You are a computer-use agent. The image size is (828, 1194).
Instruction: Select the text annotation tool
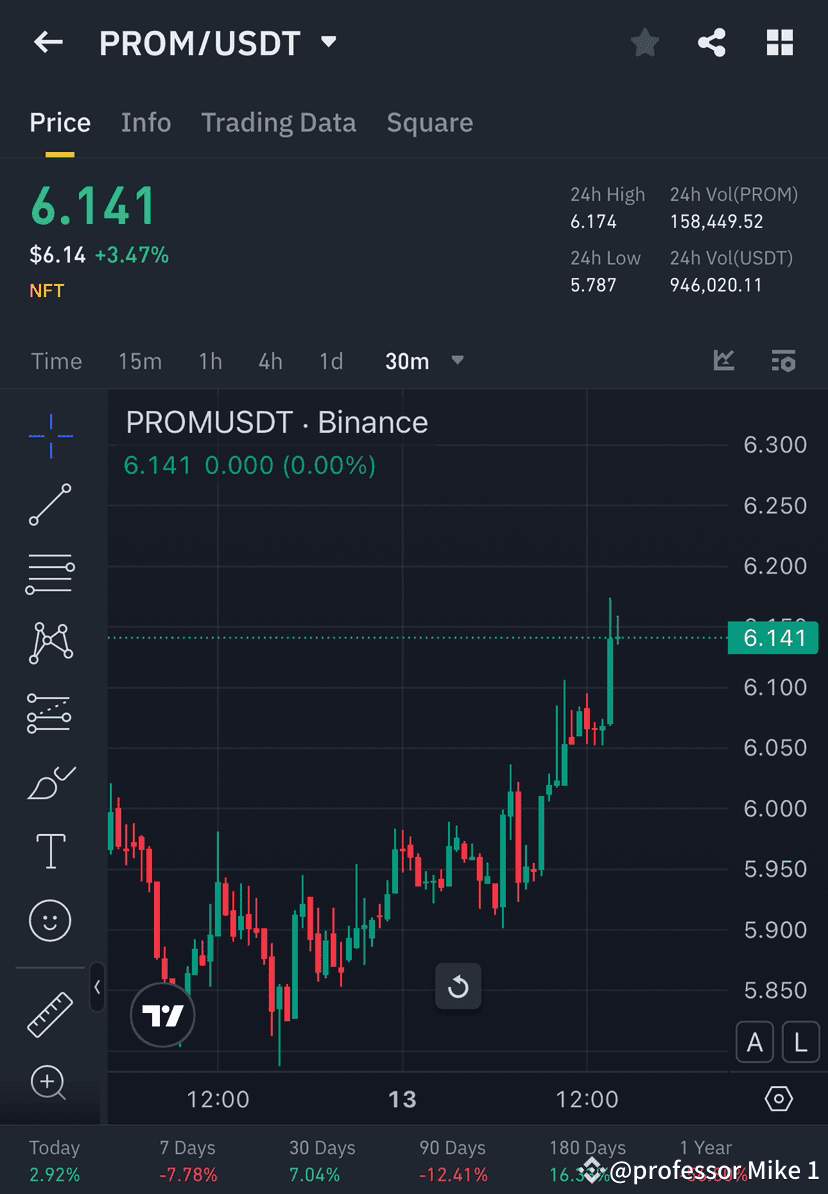(x=50, y=851)
